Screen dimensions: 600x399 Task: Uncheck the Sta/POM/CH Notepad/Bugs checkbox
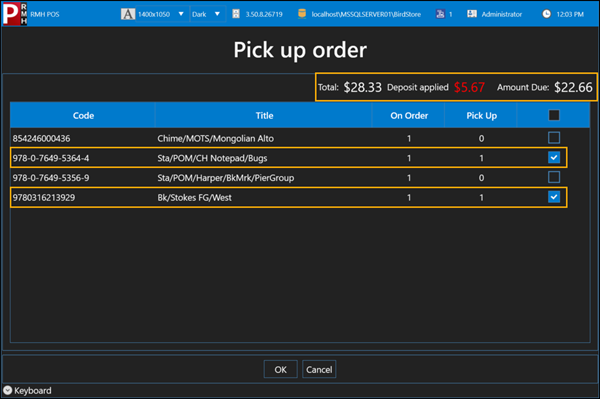[554, 157]
